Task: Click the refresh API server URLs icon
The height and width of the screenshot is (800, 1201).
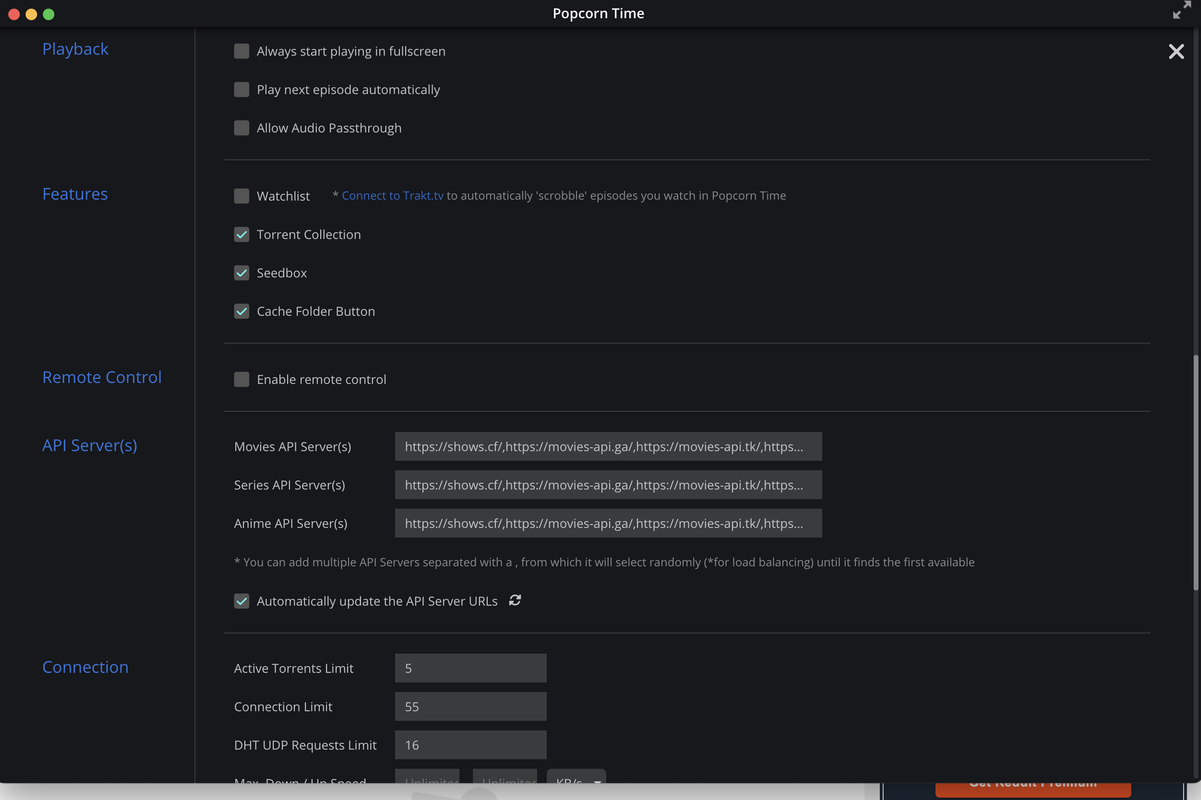Action: click(515, 600)
